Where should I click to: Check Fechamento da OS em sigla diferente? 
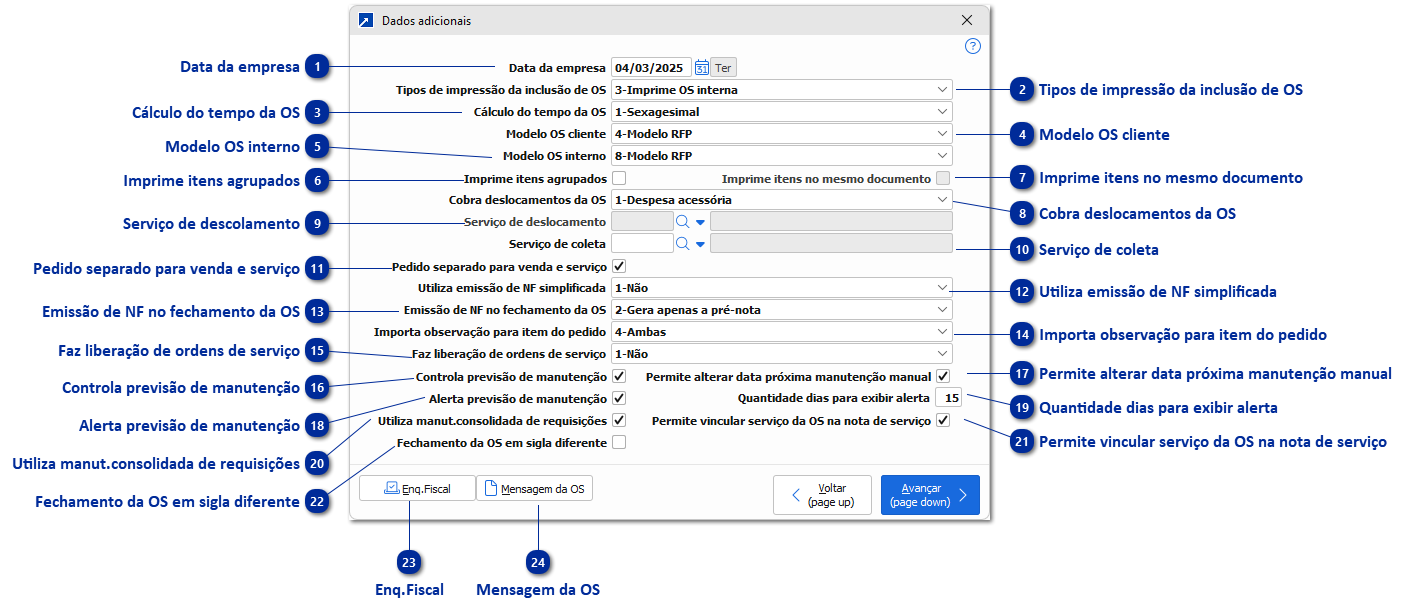[619, 441]
